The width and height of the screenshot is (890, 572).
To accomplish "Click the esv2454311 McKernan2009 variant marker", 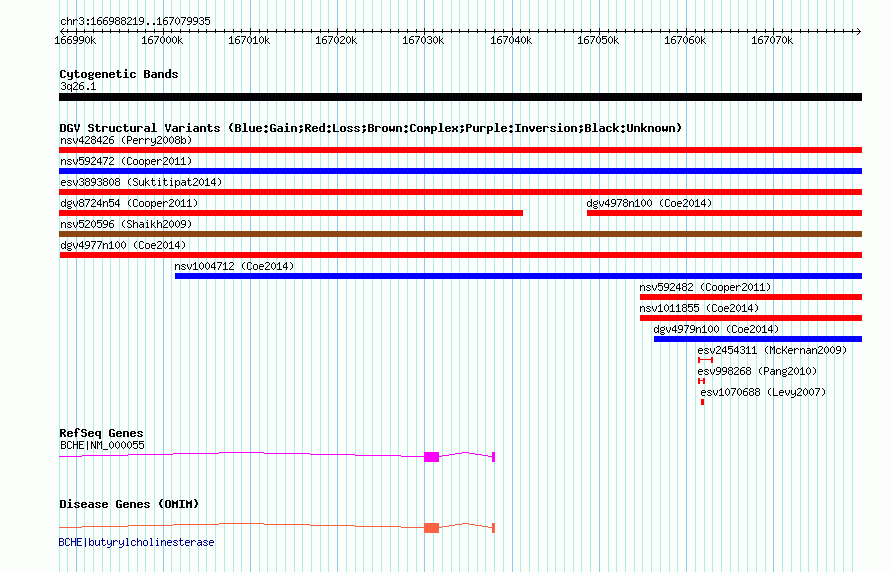I will click(x=705, y=360).
